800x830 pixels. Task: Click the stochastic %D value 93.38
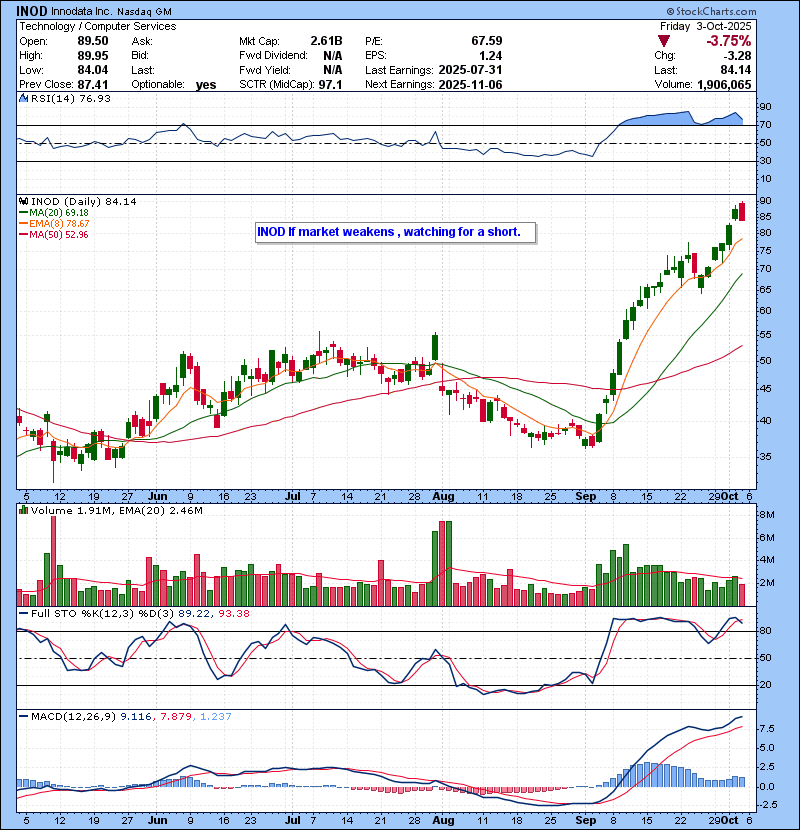[x=233, y=614]
